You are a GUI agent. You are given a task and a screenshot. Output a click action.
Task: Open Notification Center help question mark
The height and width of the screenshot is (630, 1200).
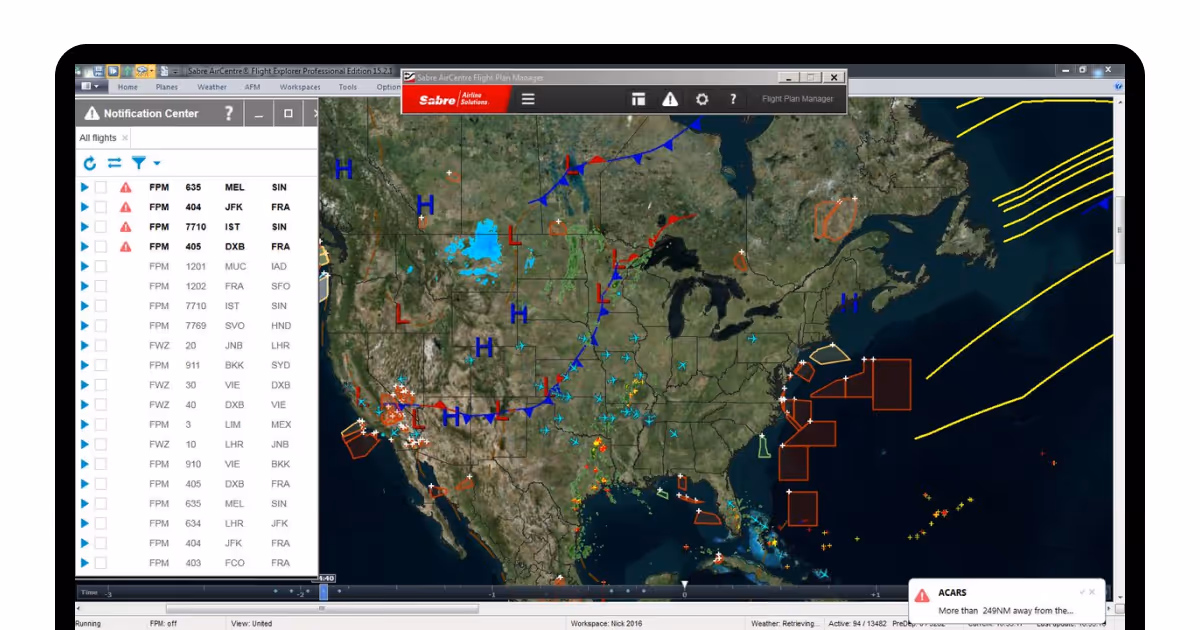228,113
